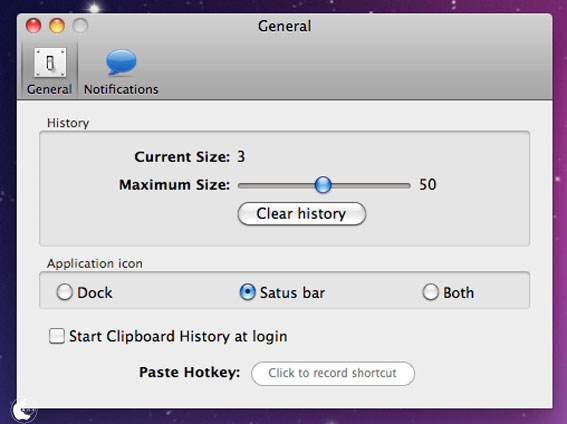Click the Maximum Size value 50
Image resolution: width=567 pixels, height=424 pixels.
428,185
